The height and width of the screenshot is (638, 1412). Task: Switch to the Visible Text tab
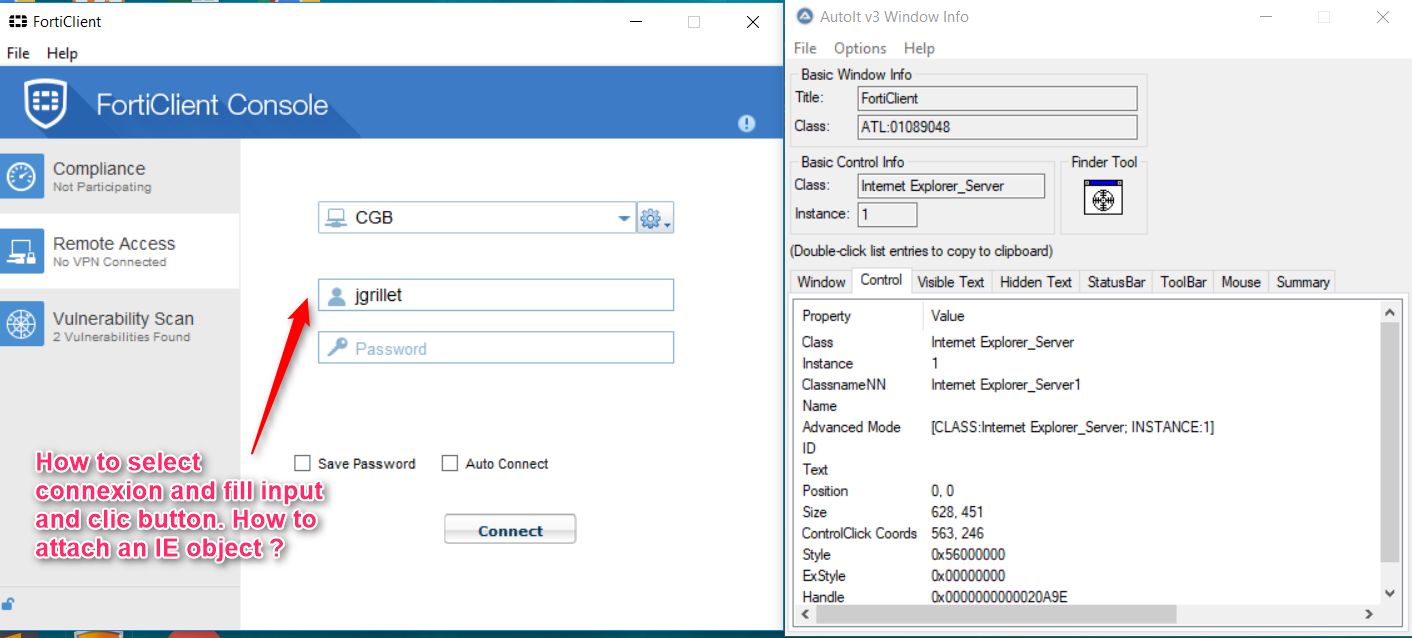[951, 282]
